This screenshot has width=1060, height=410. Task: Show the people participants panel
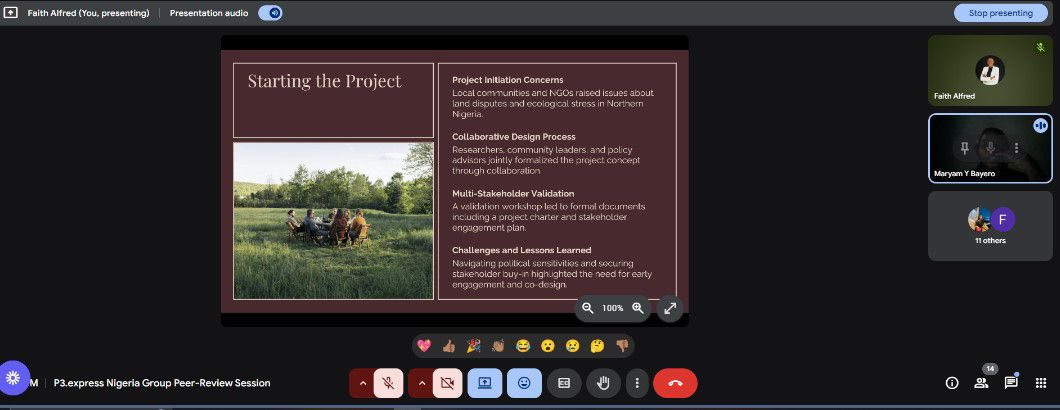pyautogui.click(x=981, y=383)
